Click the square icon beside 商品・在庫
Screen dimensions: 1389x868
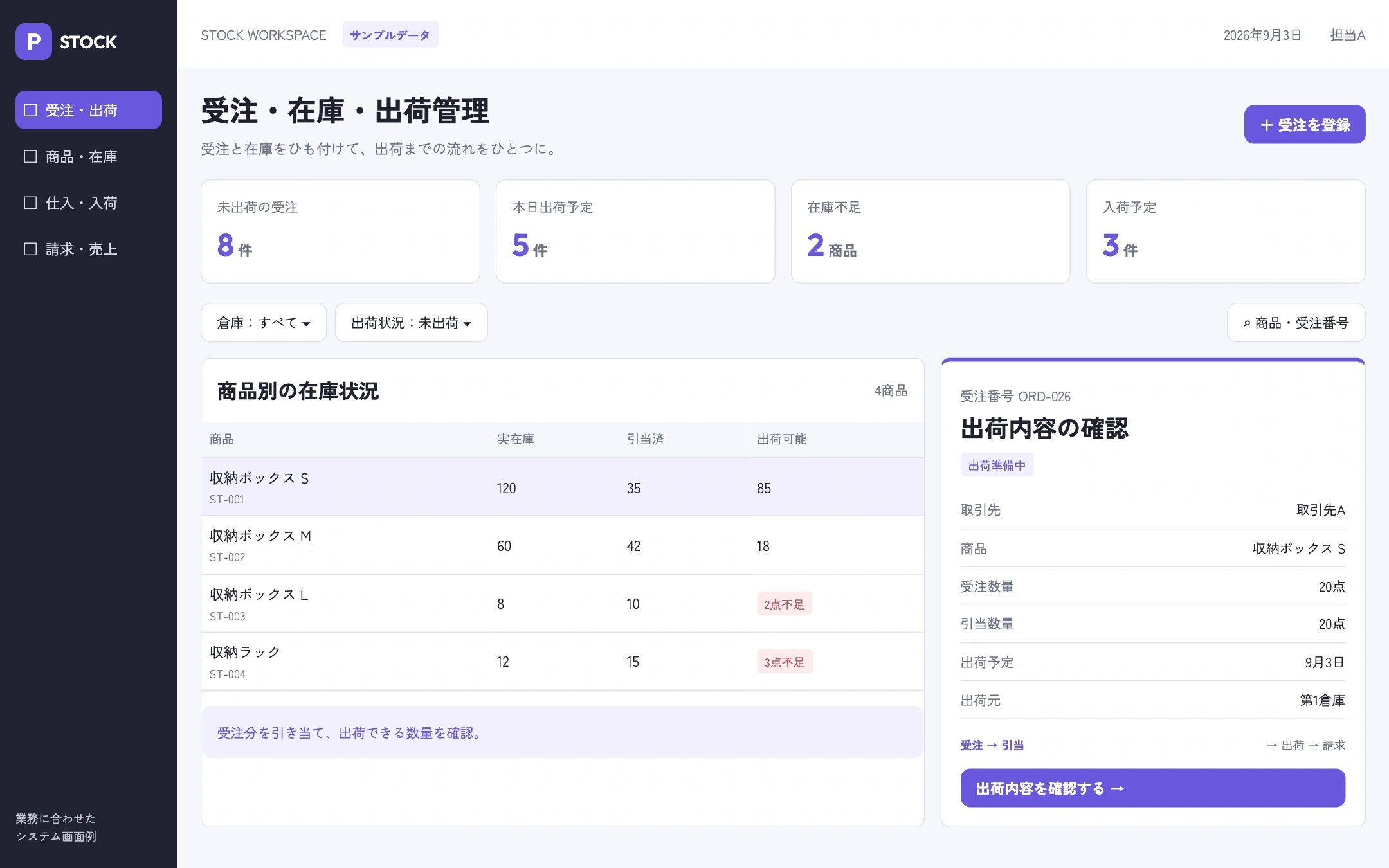[x=30, y=156]
